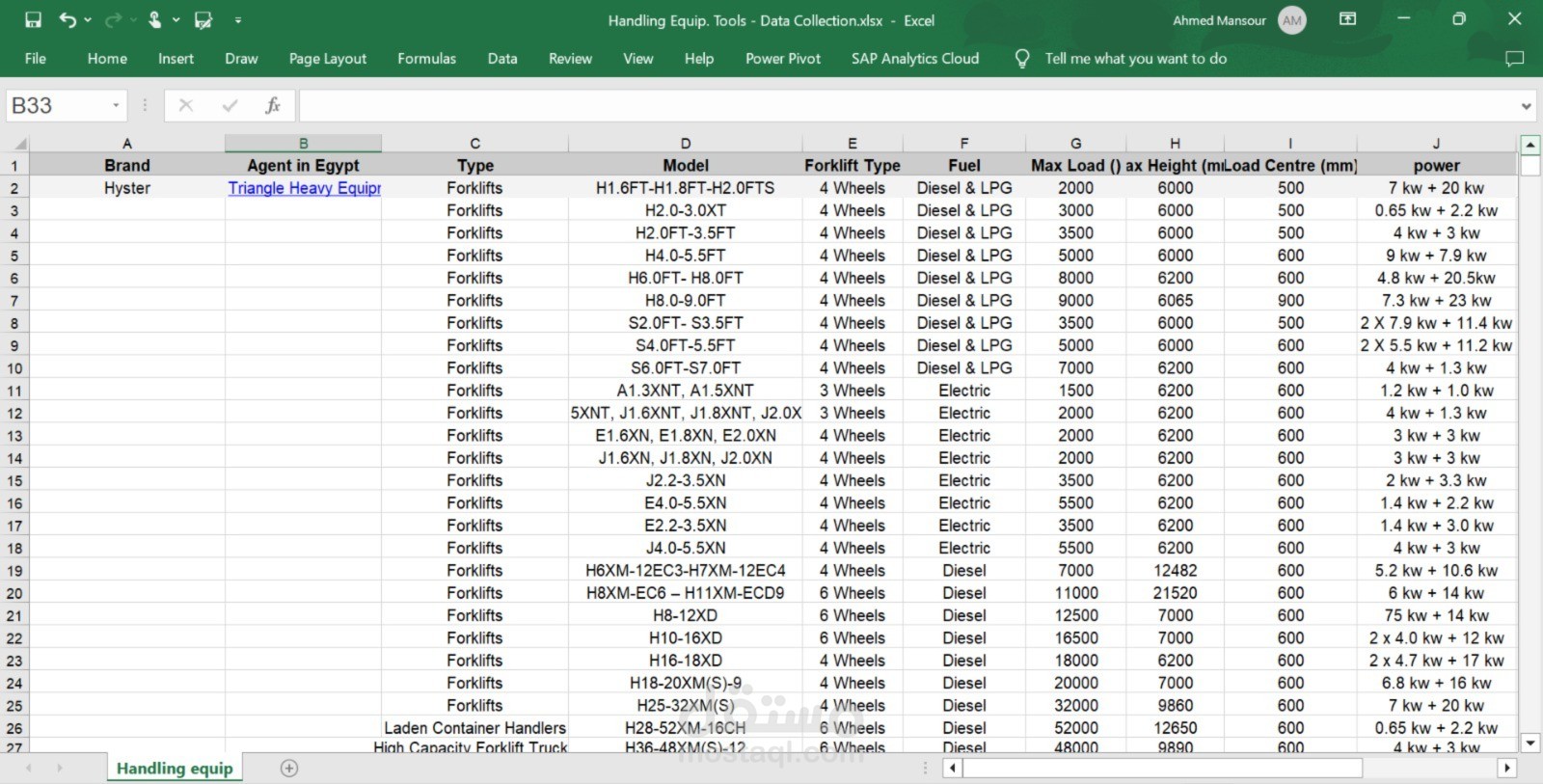This screenshot has height=784, width=1543.
Task: Open the Insert ribbon tab
Action: tap(176, 59)
